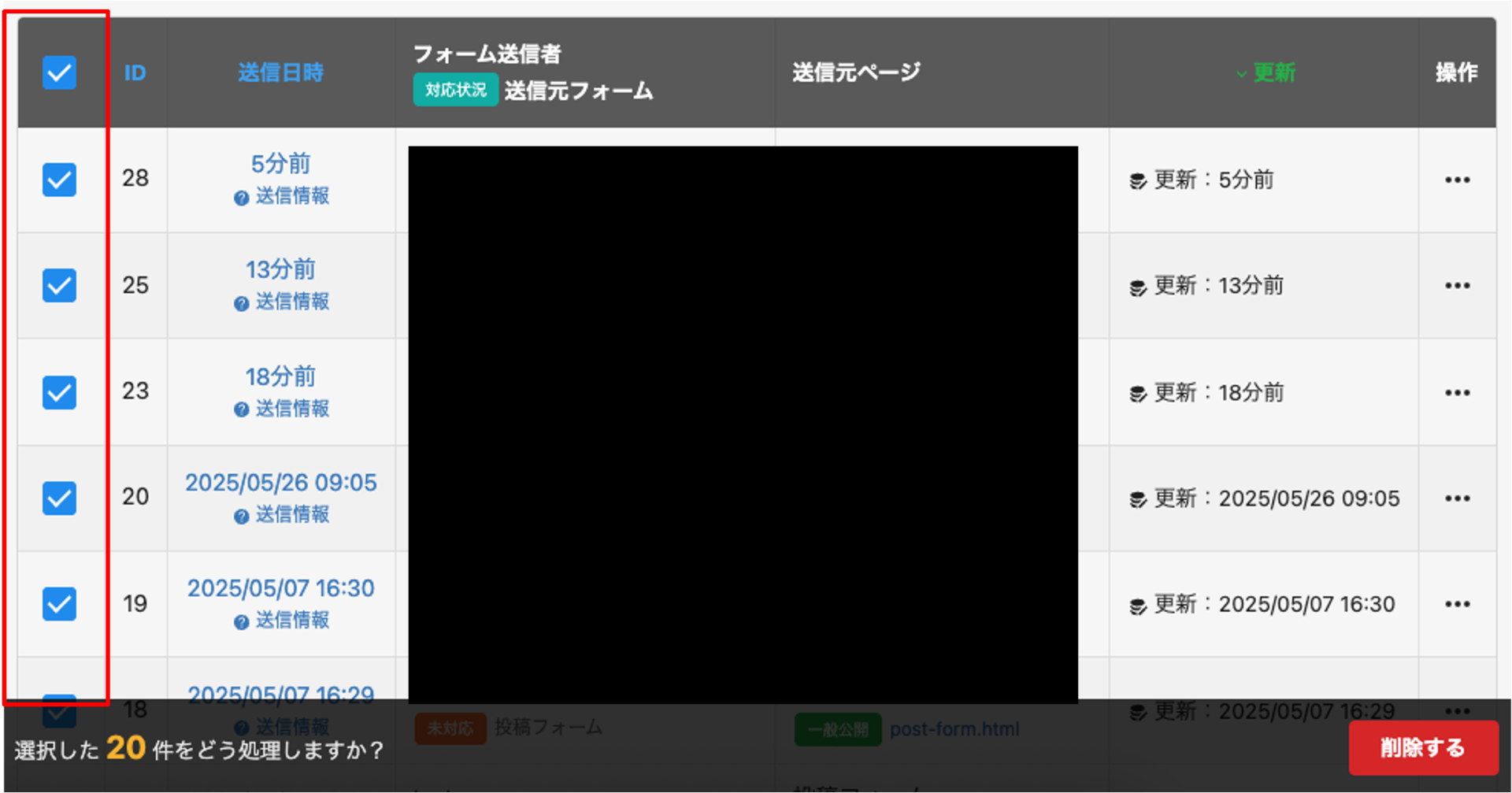This screenshot has height=793, width=1512.
Task: Sort the table by the 送信日時 column
Action: (280, 72)
